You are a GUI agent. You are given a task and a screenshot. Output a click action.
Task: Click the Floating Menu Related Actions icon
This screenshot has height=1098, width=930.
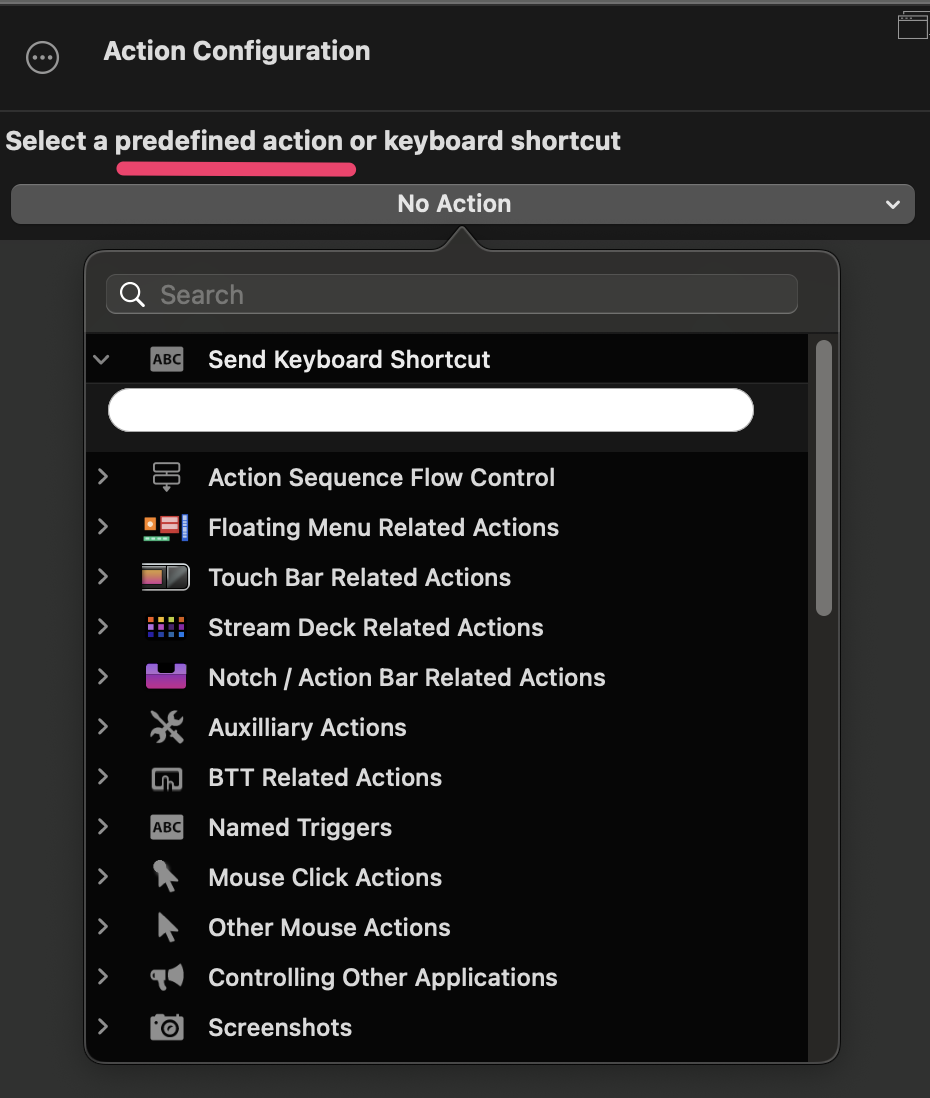click(x=165, y=527)
